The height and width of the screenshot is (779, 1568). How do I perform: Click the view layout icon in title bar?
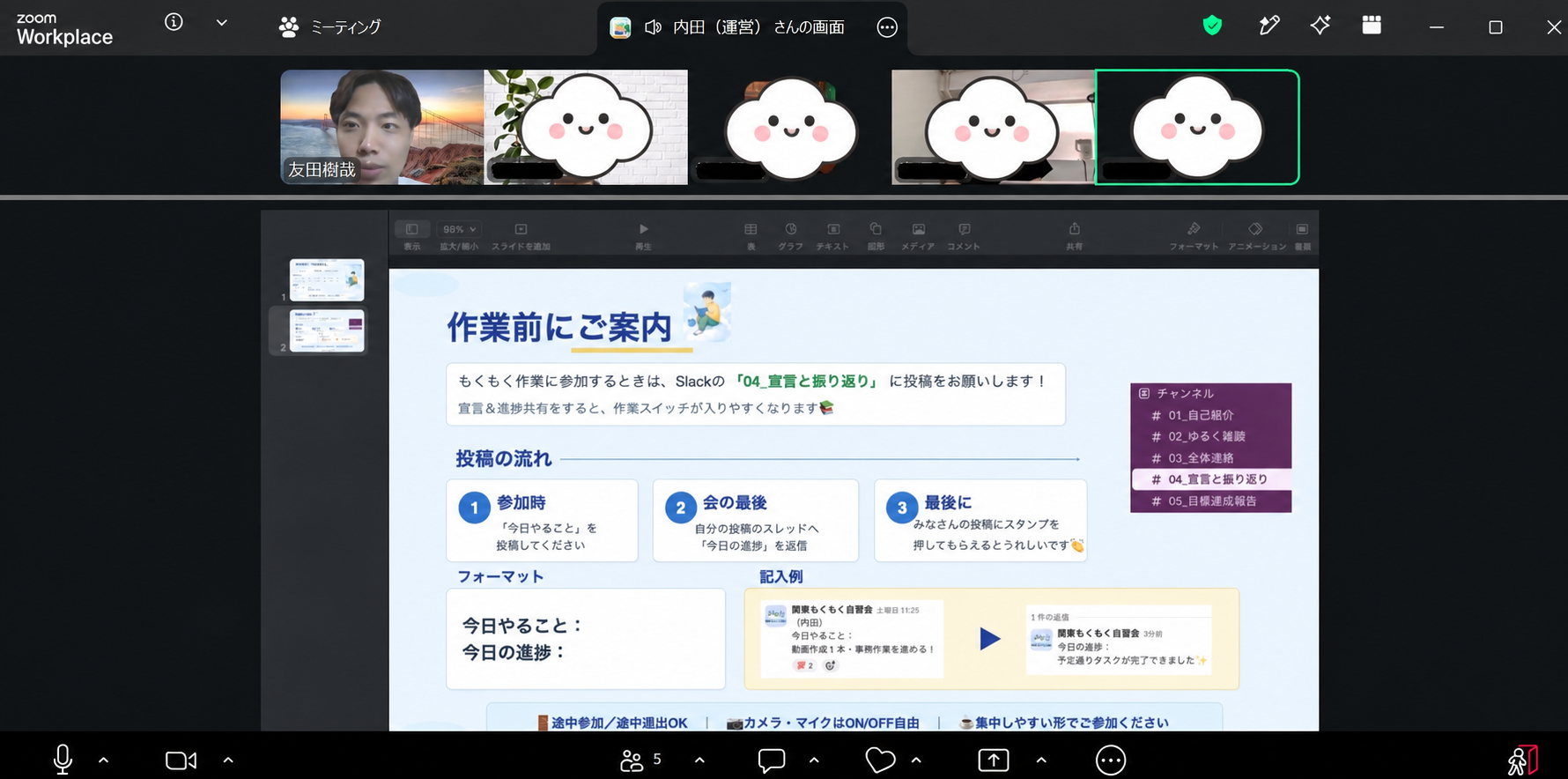[x=1372, y=26]
